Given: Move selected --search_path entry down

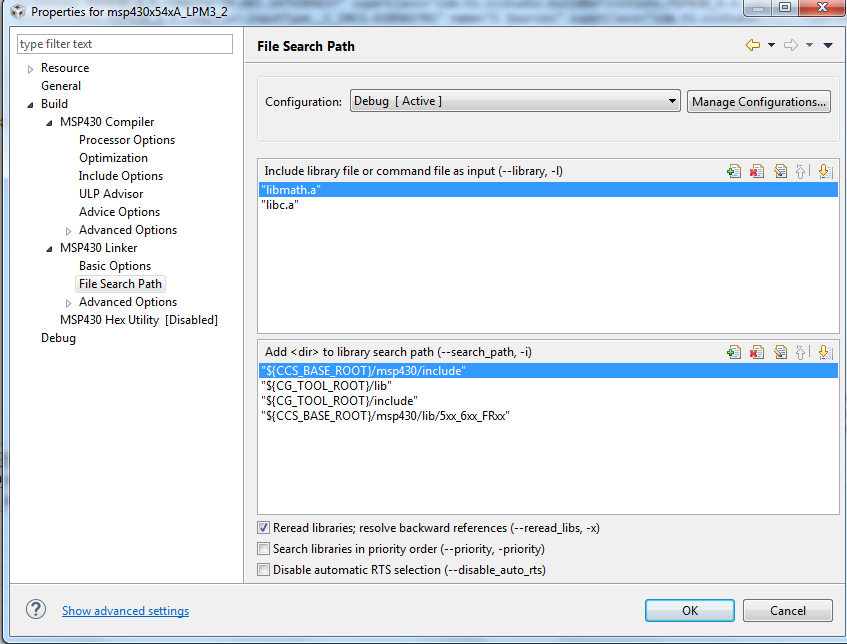Looking at the screenshot, I should 825,353.
